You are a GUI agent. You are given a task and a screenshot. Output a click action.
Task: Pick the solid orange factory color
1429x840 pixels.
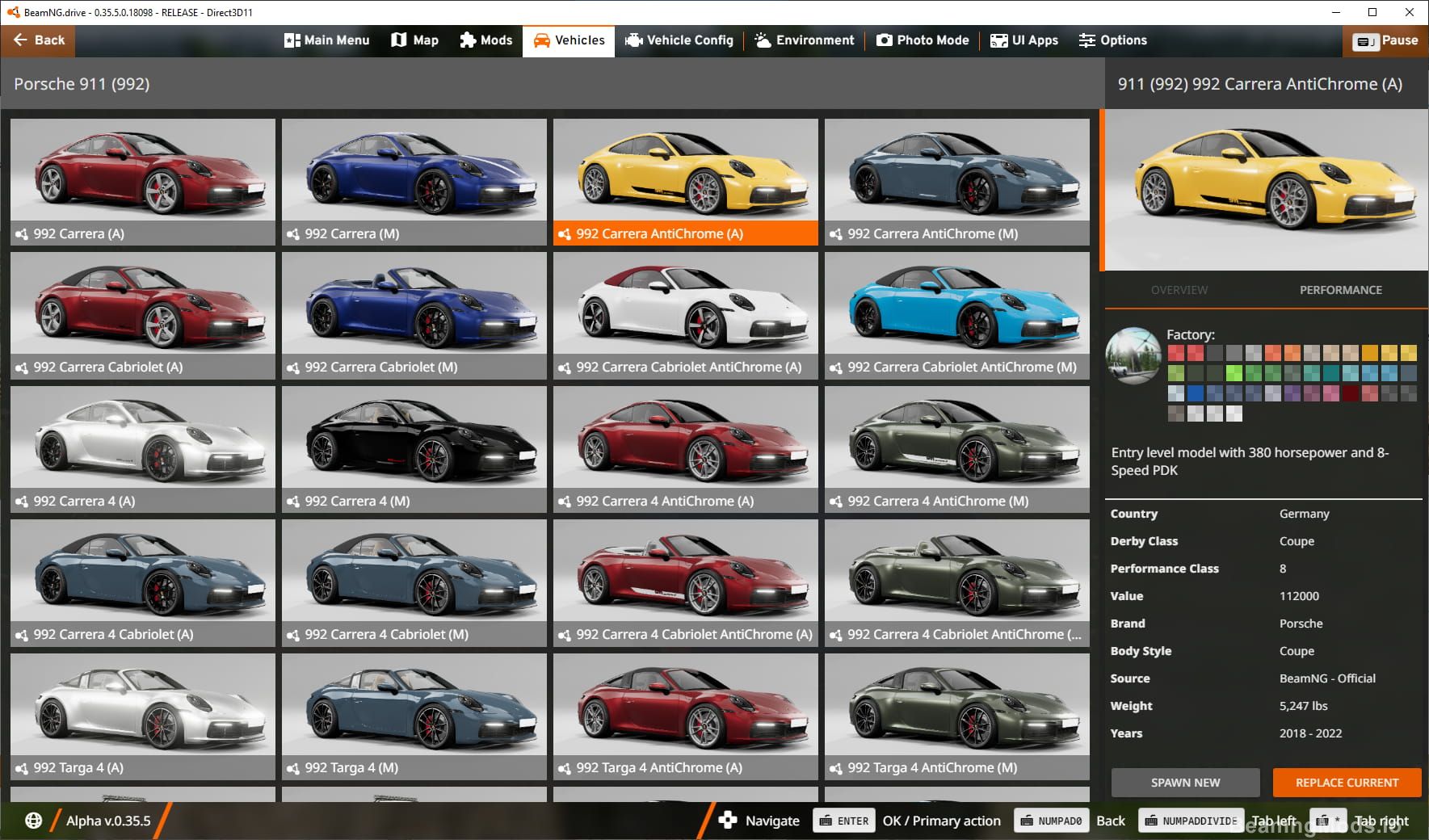(x=1370, y=353)
